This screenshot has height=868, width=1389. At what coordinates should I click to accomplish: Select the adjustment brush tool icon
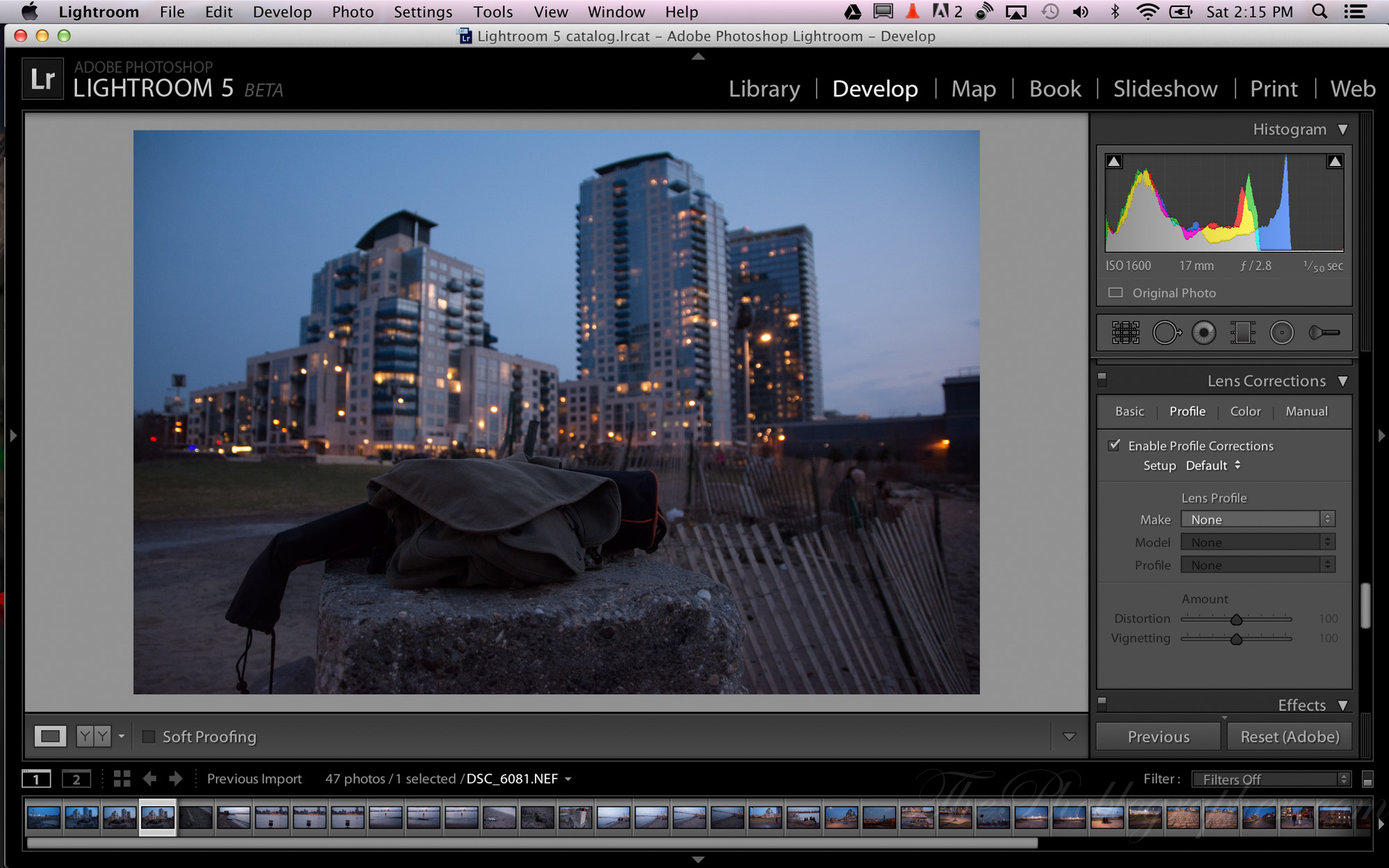coord(1324,332)
